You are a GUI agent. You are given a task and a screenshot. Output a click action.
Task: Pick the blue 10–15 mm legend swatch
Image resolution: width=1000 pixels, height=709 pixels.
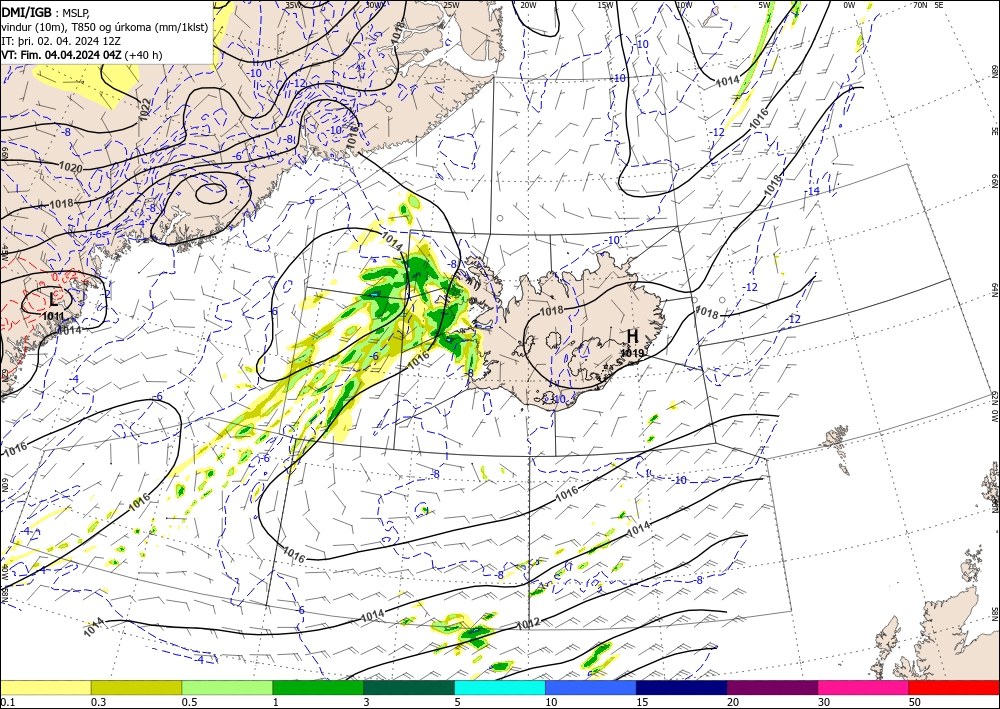[x=591, y=687]
